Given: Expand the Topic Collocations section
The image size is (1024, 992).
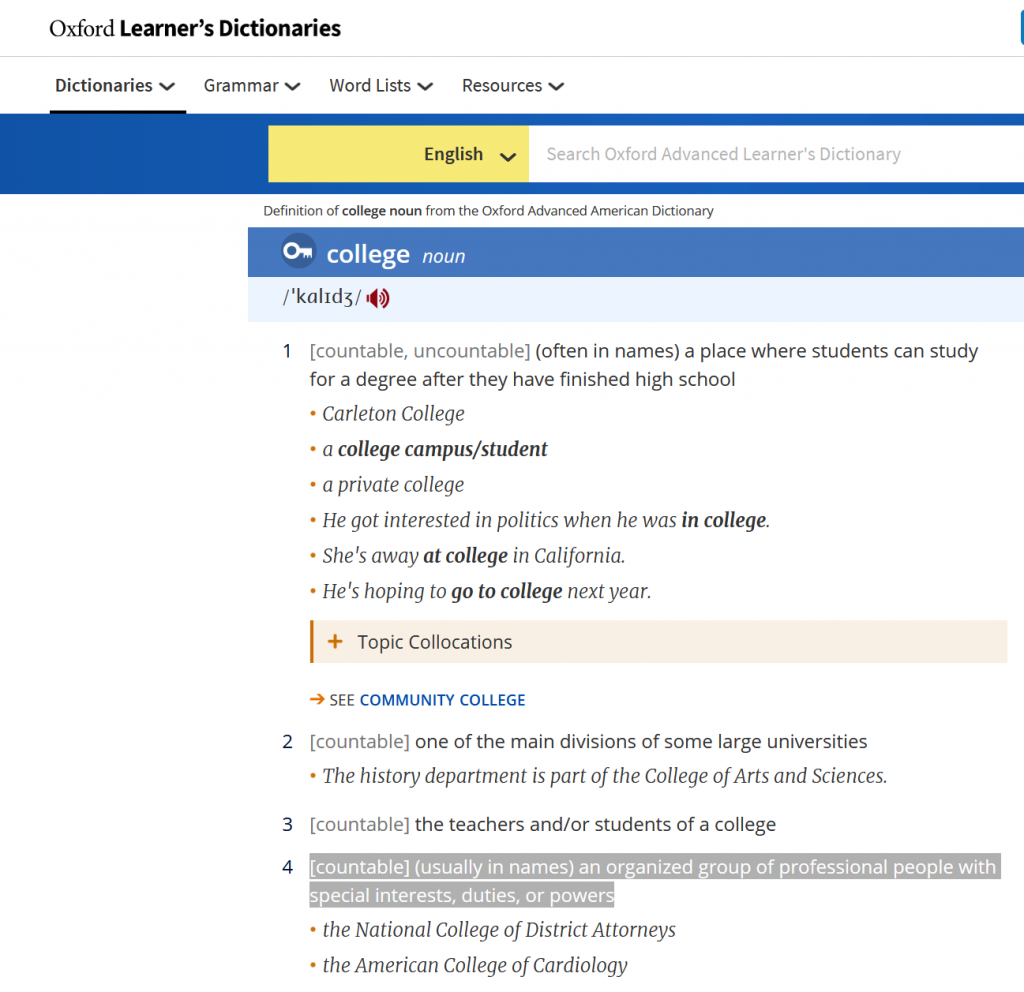Looking at the screenshot, I should 659,642.
